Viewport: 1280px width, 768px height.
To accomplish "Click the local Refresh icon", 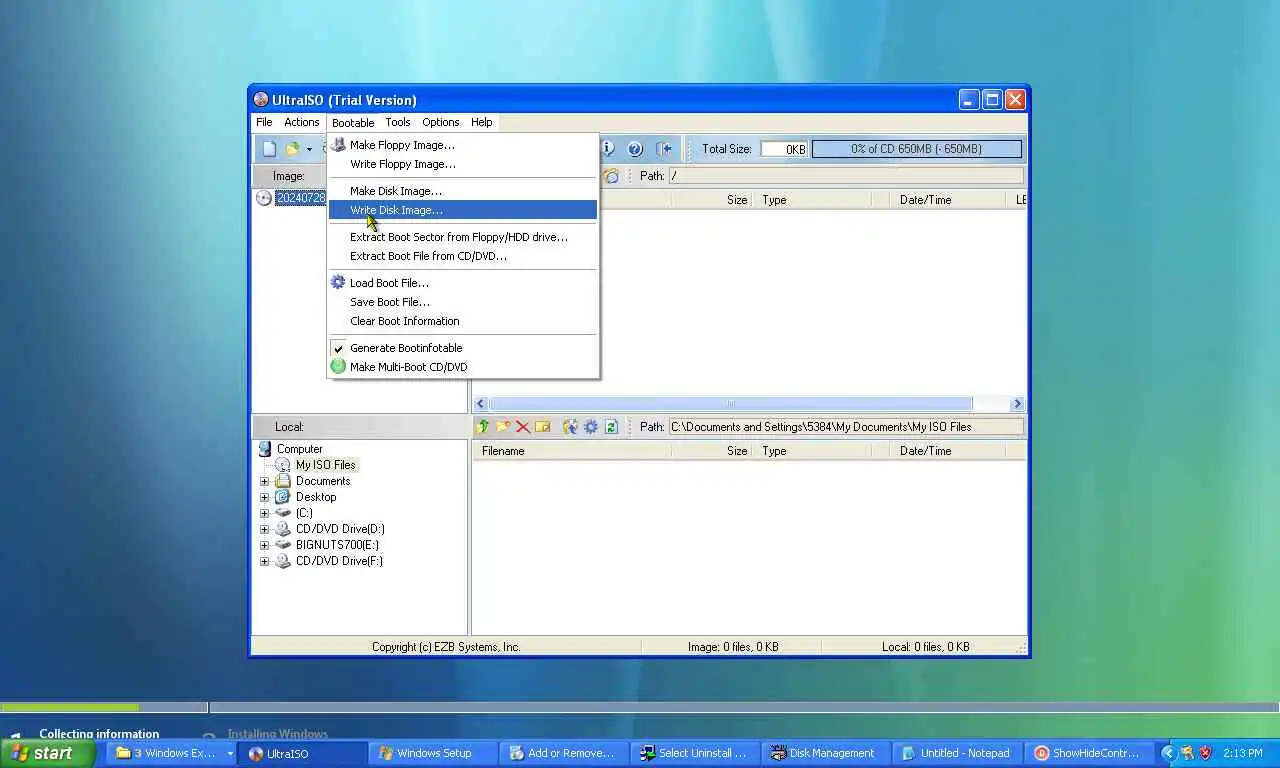I will coord(611,427).
